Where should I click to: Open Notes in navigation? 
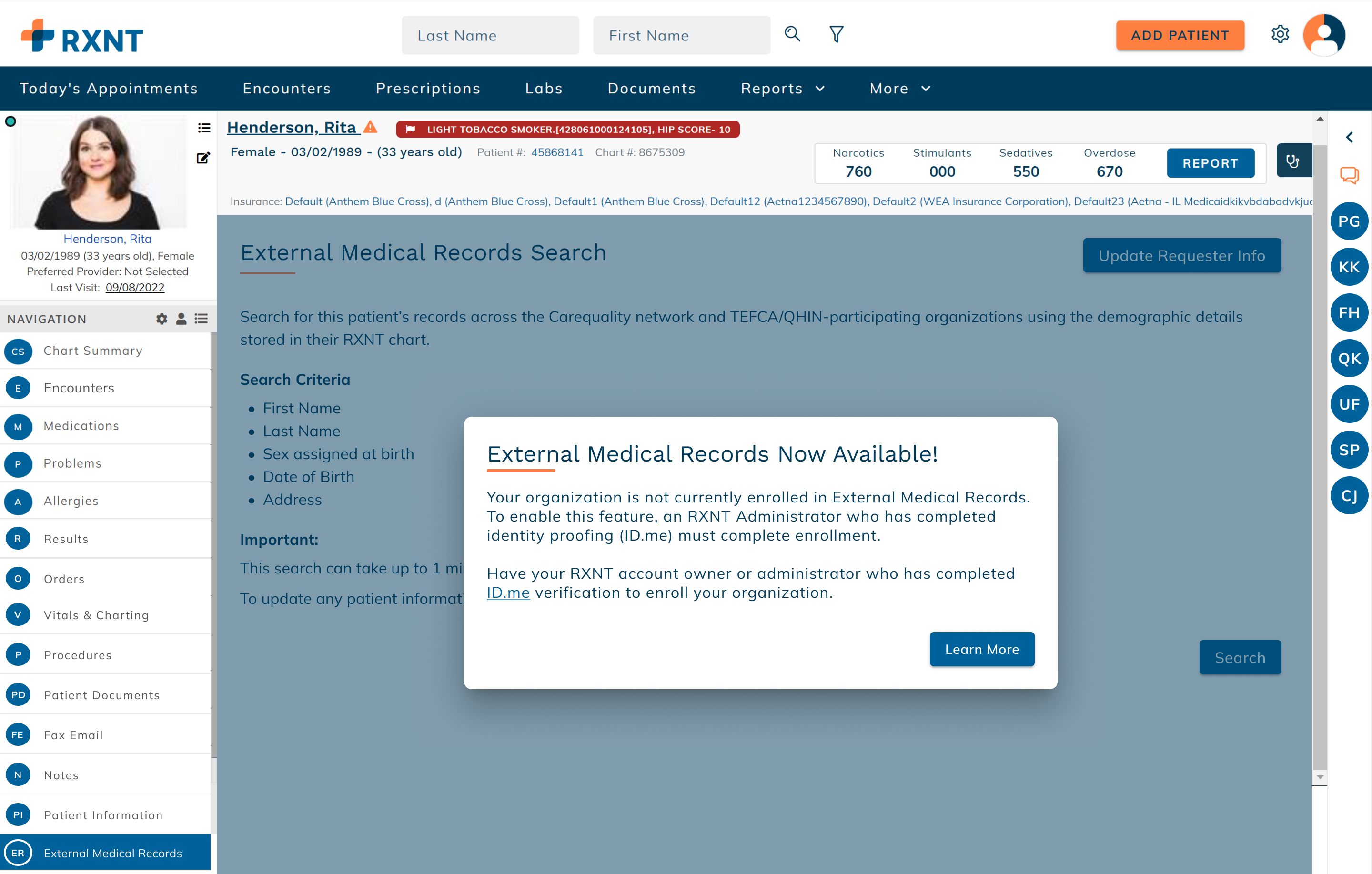[x=105, y=775]
